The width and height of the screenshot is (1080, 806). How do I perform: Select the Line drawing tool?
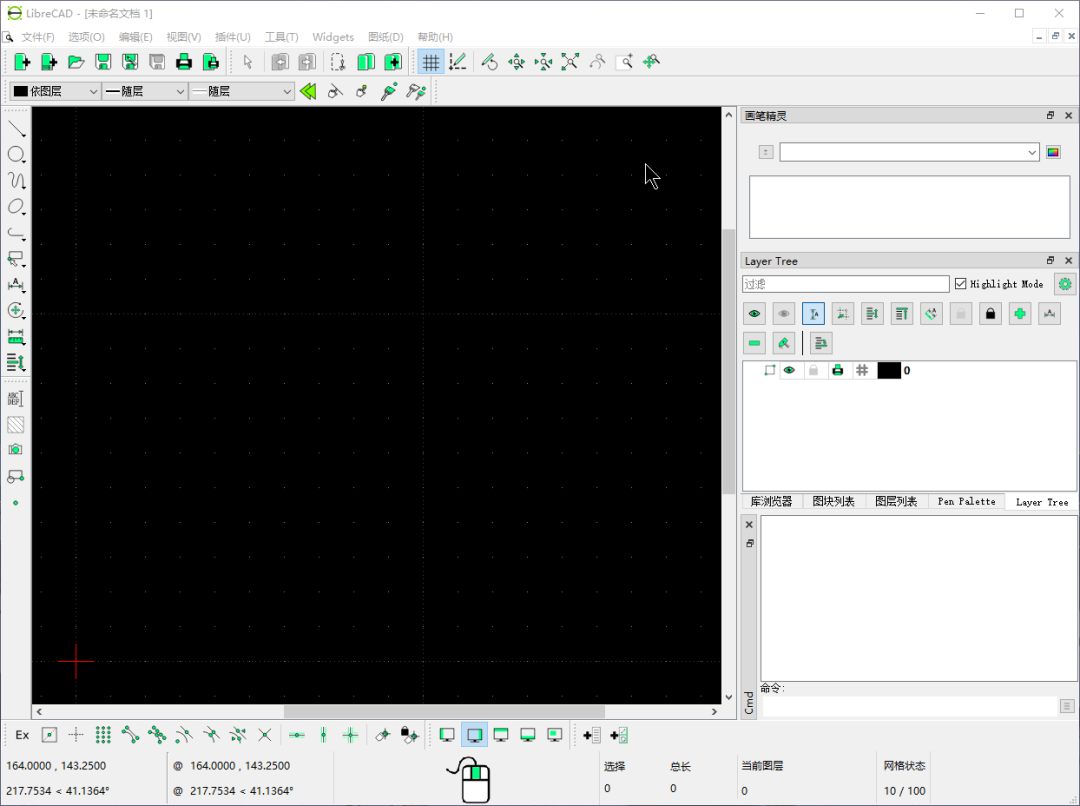[16, 128]
